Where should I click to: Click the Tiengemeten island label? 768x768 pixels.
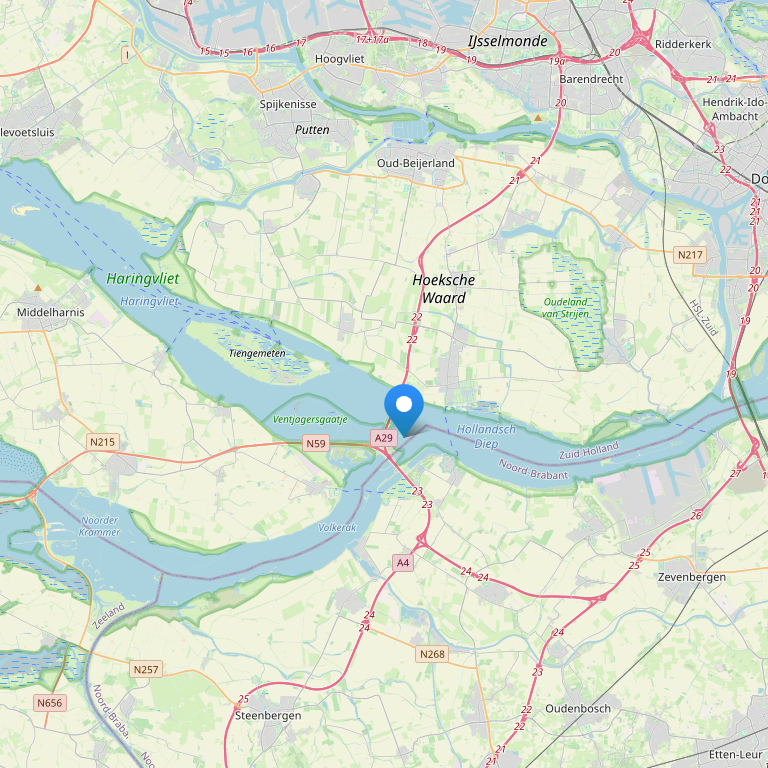(x=257, y=353)
